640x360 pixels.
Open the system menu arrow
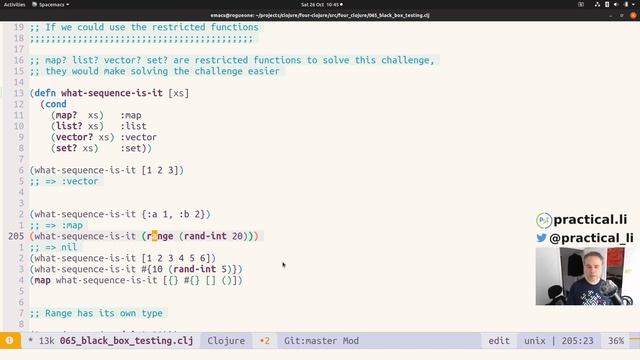[x=634, y=4]
